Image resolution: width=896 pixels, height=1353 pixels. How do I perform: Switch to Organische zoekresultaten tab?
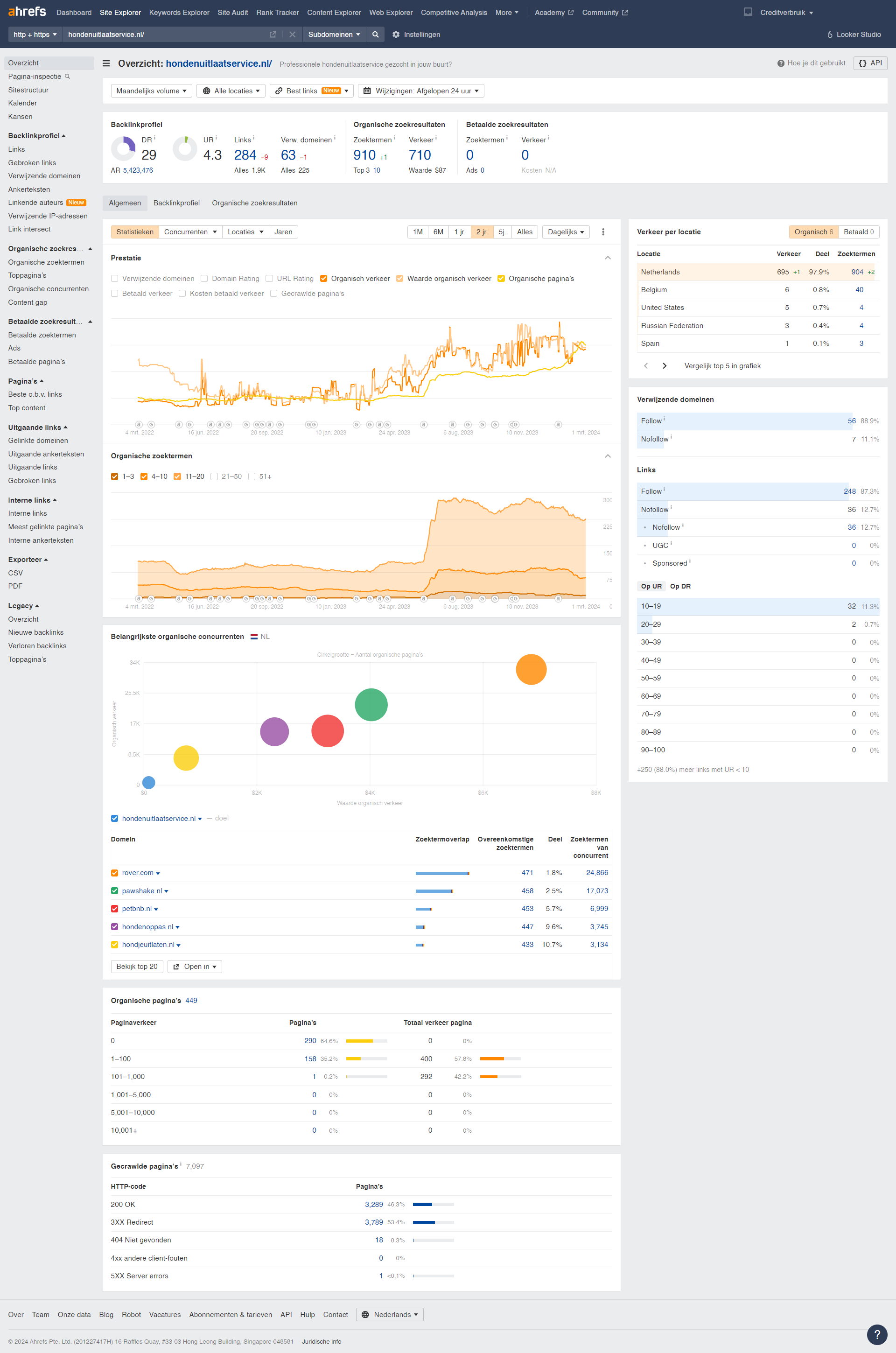254,203
